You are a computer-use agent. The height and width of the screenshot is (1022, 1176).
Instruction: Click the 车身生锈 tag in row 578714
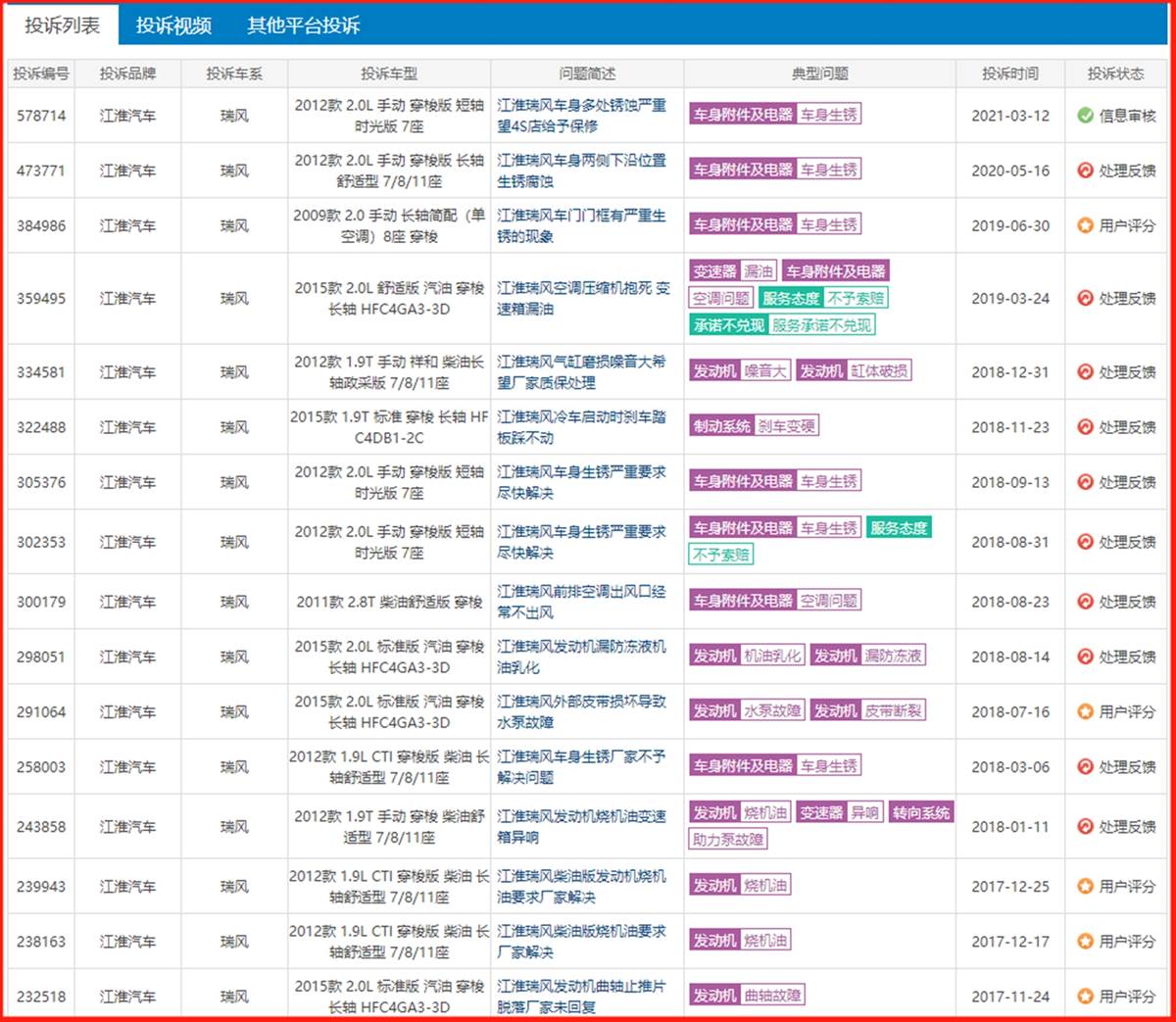click(x=828, y=115)
